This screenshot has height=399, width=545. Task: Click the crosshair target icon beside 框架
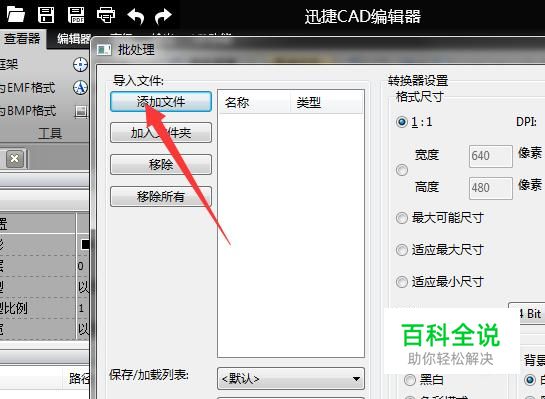(80, 65)
